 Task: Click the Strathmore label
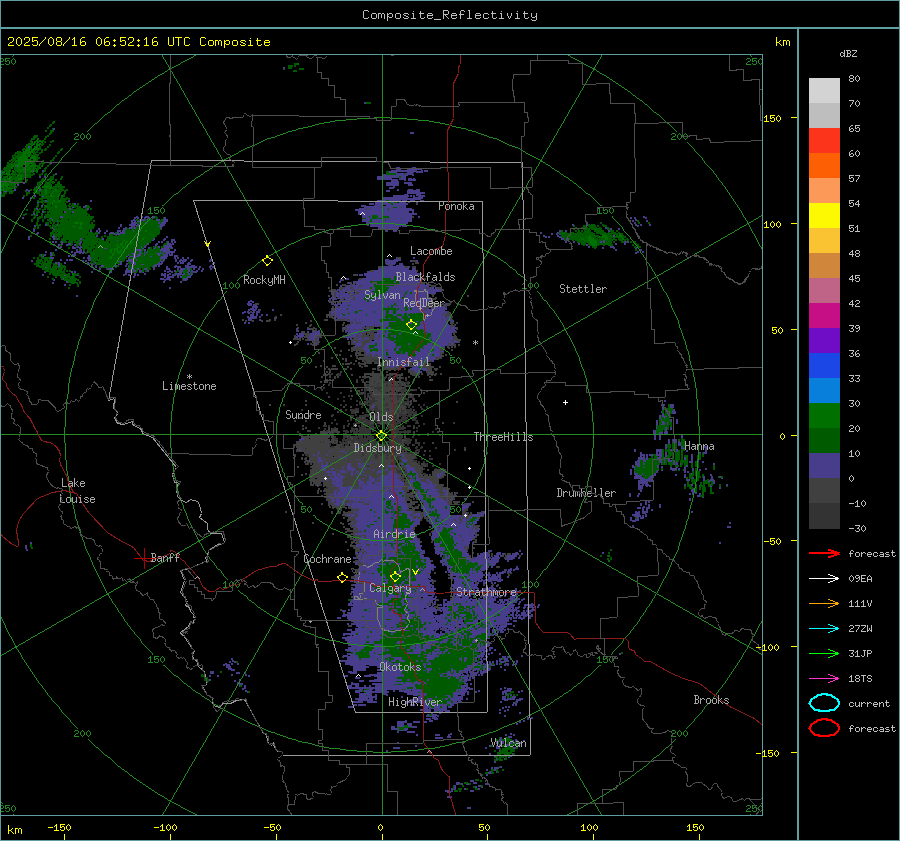click(x=487, y=592)
